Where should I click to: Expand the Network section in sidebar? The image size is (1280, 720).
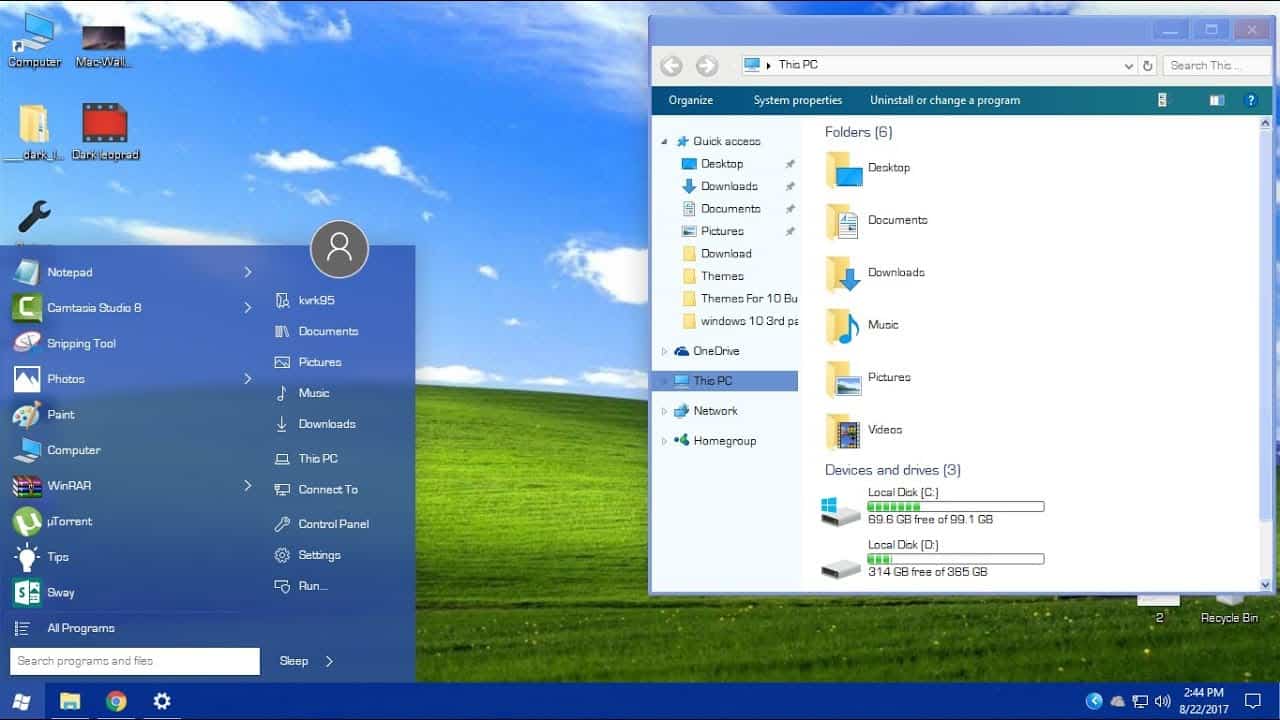(x=664, y=410)
